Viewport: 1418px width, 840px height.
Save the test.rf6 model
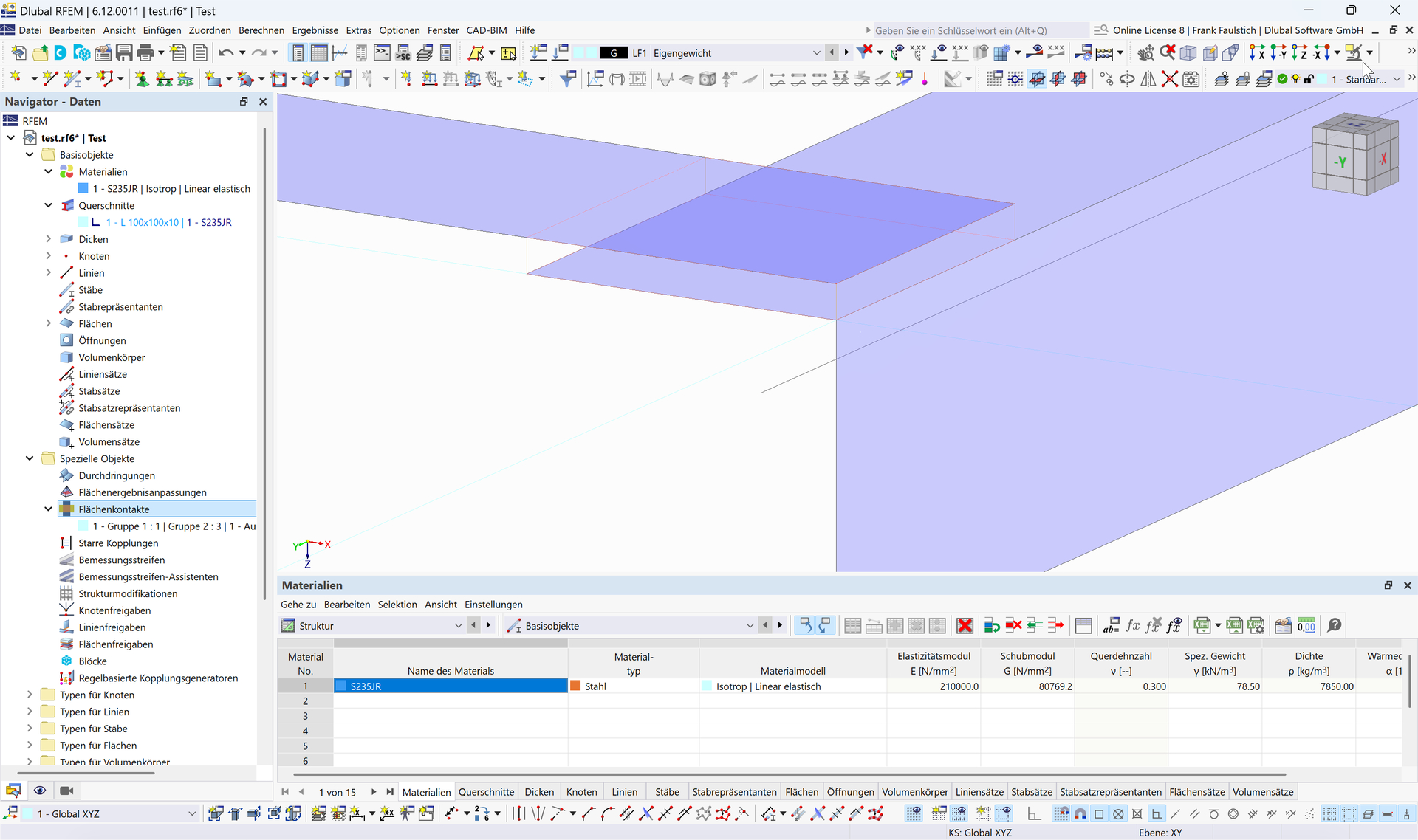click(123, 52)
